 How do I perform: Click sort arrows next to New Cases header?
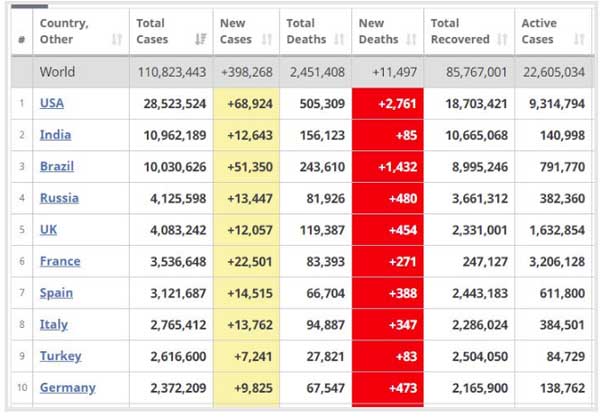267,40
